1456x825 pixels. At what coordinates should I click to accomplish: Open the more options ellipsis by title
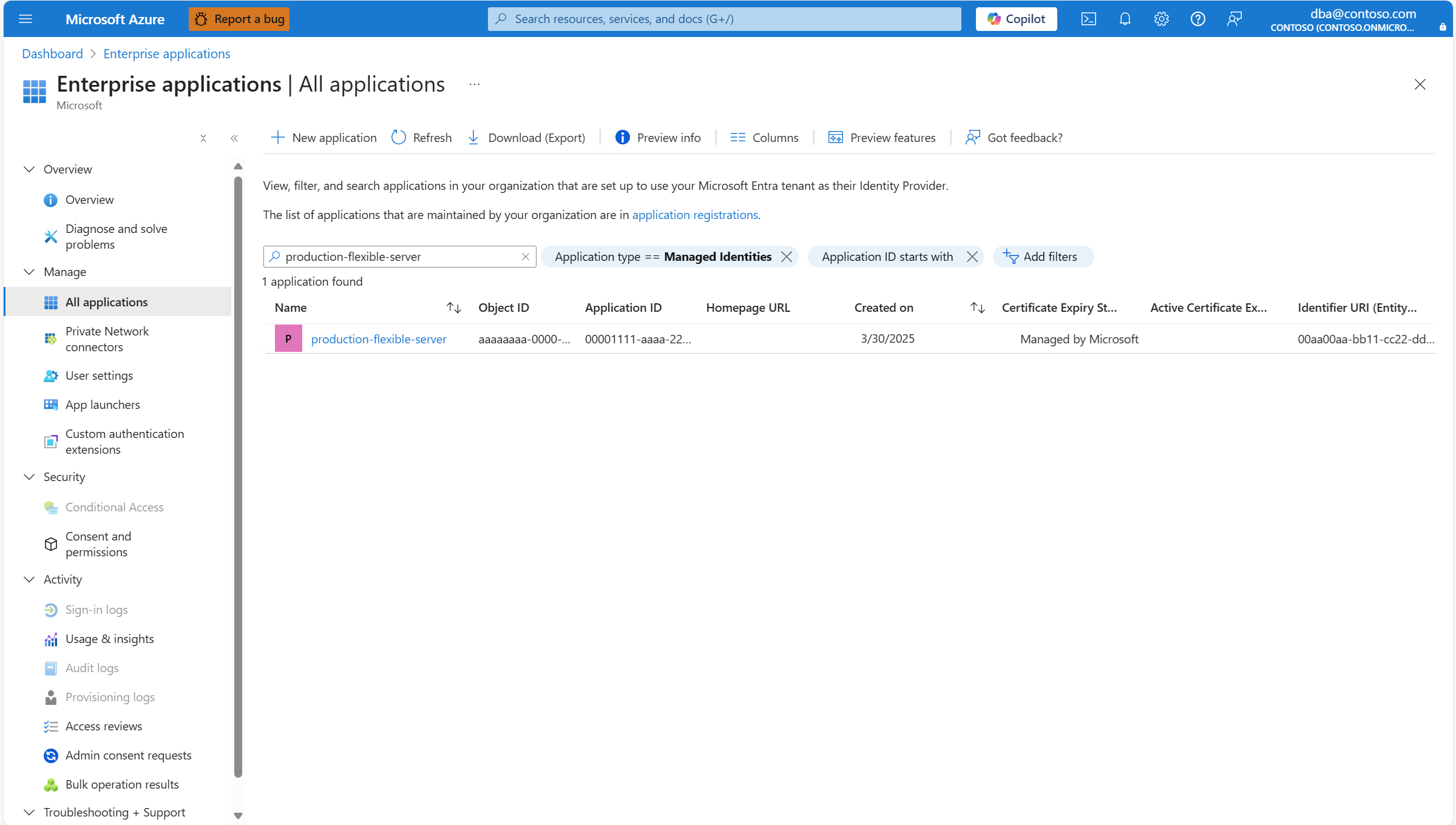(x=475, y=84)
